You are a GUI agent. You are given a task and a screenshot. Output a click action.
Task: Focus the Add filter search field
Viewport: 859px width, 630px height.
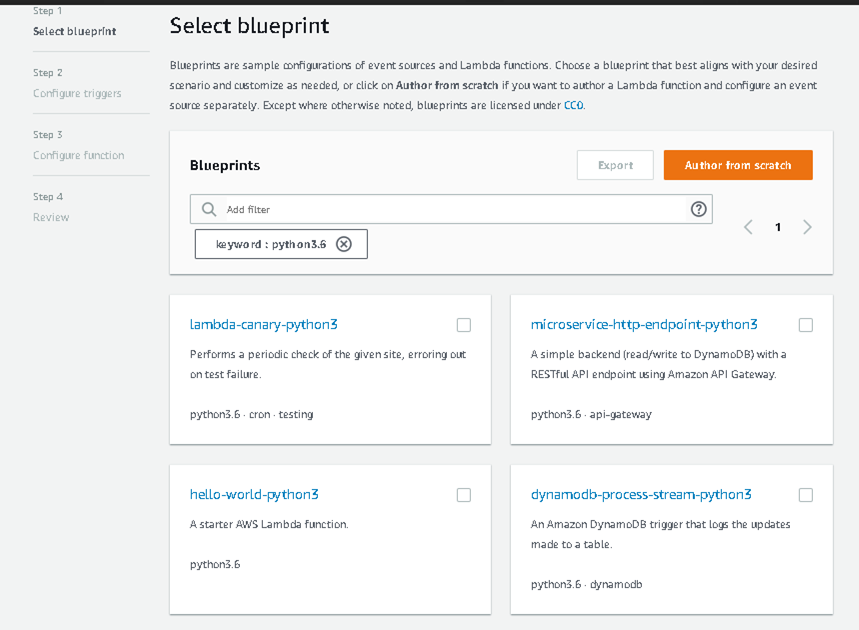point(451,209)
